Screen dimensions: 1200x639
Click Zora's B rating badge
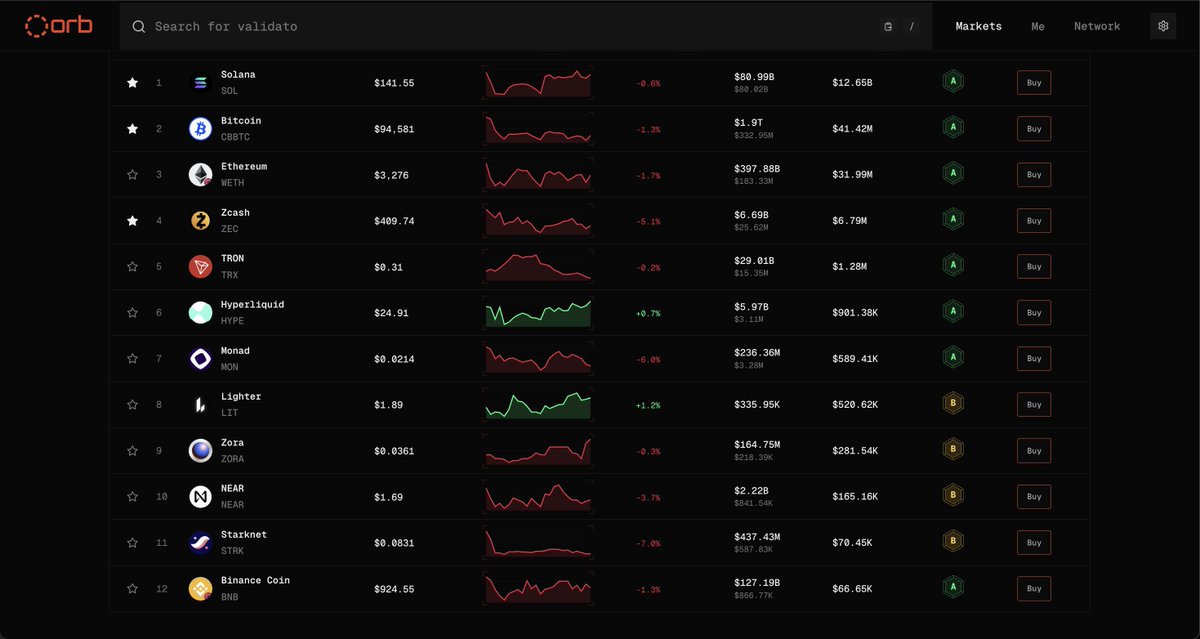(x=953, y=450)
